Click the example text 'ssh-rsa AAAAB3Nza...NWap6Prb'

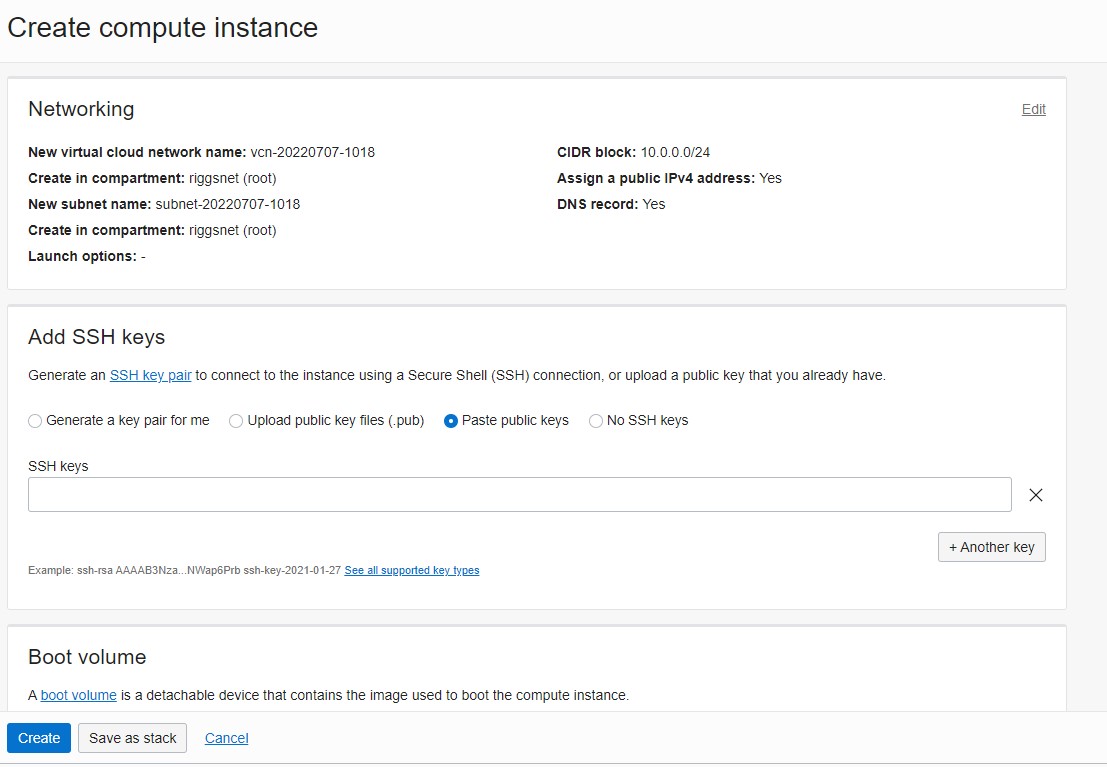tap(159, 570)
